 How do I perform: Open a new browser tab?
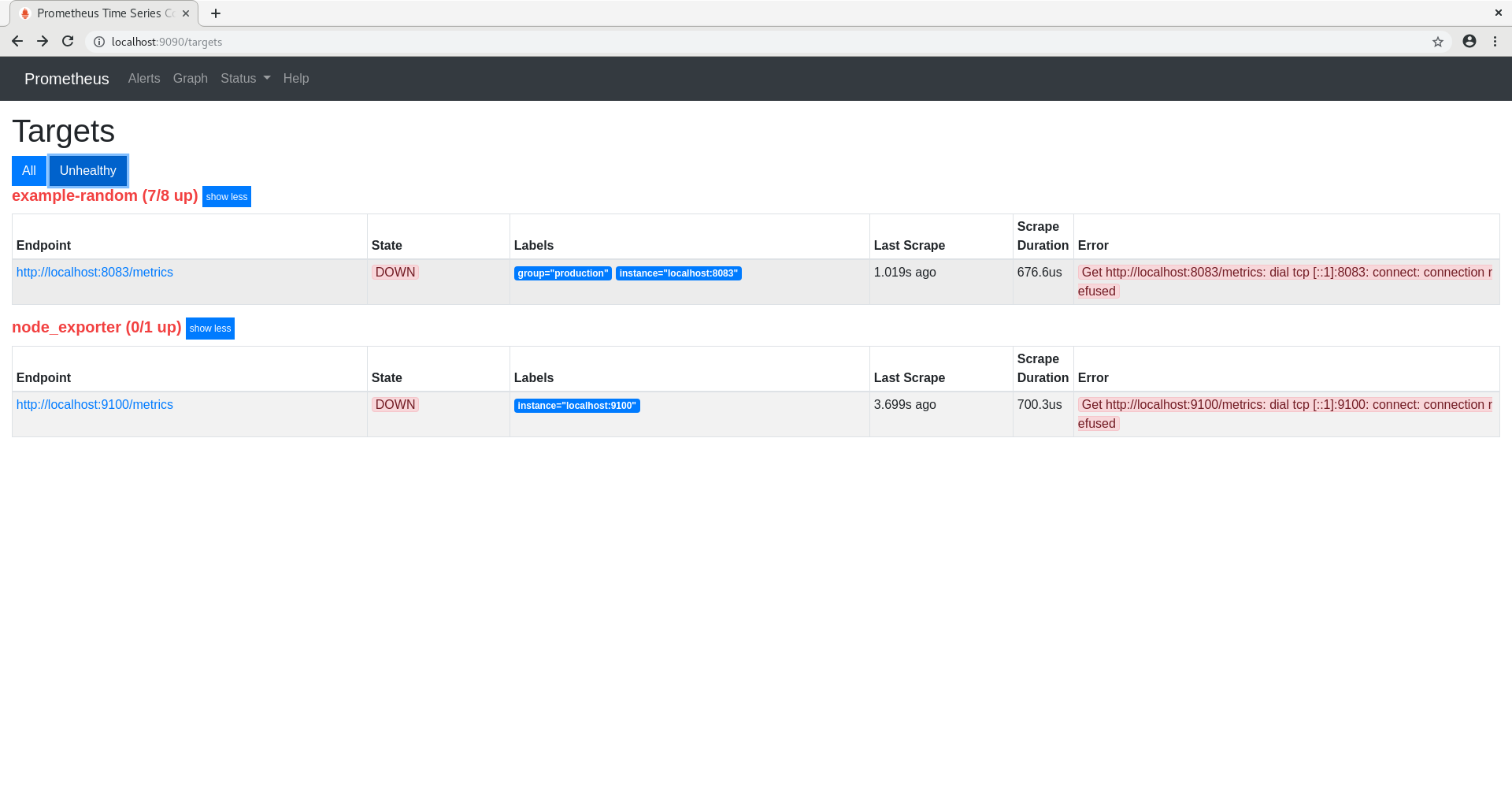click(216, 13)
